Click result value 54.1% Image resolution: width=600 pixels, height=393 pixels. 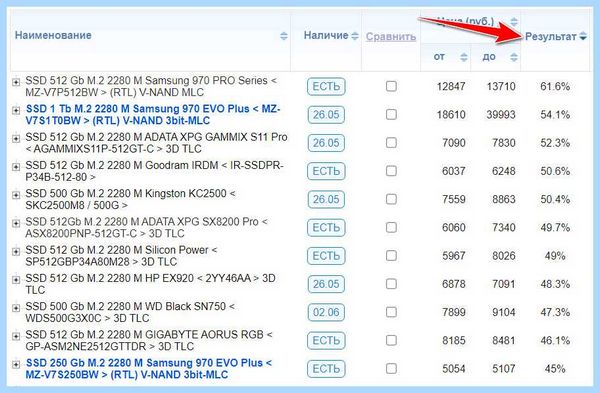pyautogui.click(x=555, y=115)
